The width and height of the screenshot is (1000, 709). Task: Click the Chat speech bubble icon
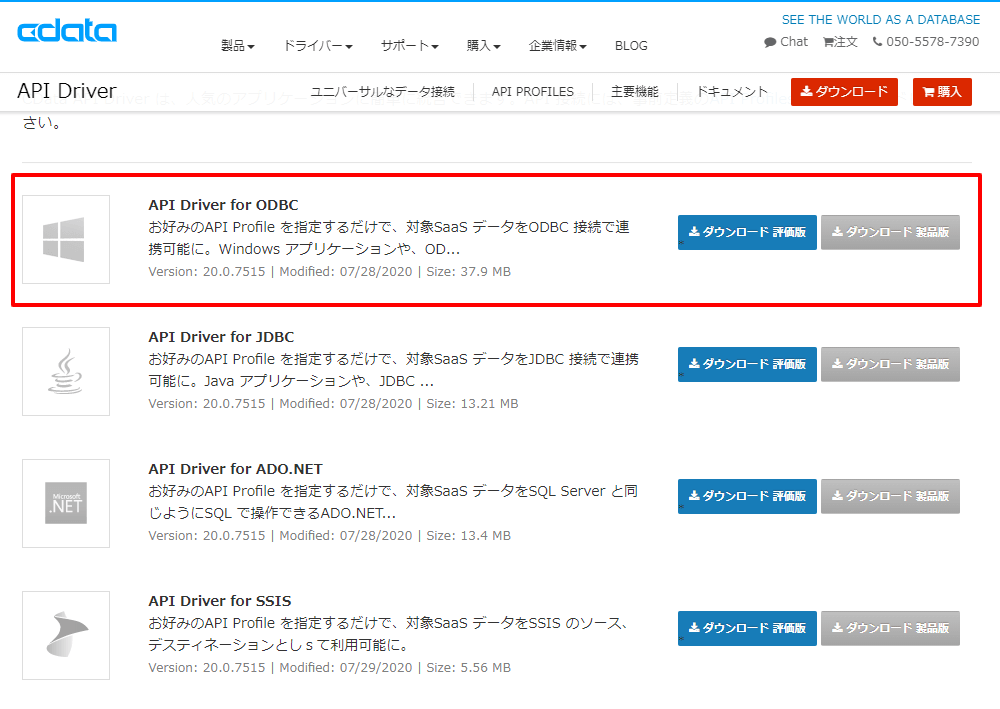[770, 42]
